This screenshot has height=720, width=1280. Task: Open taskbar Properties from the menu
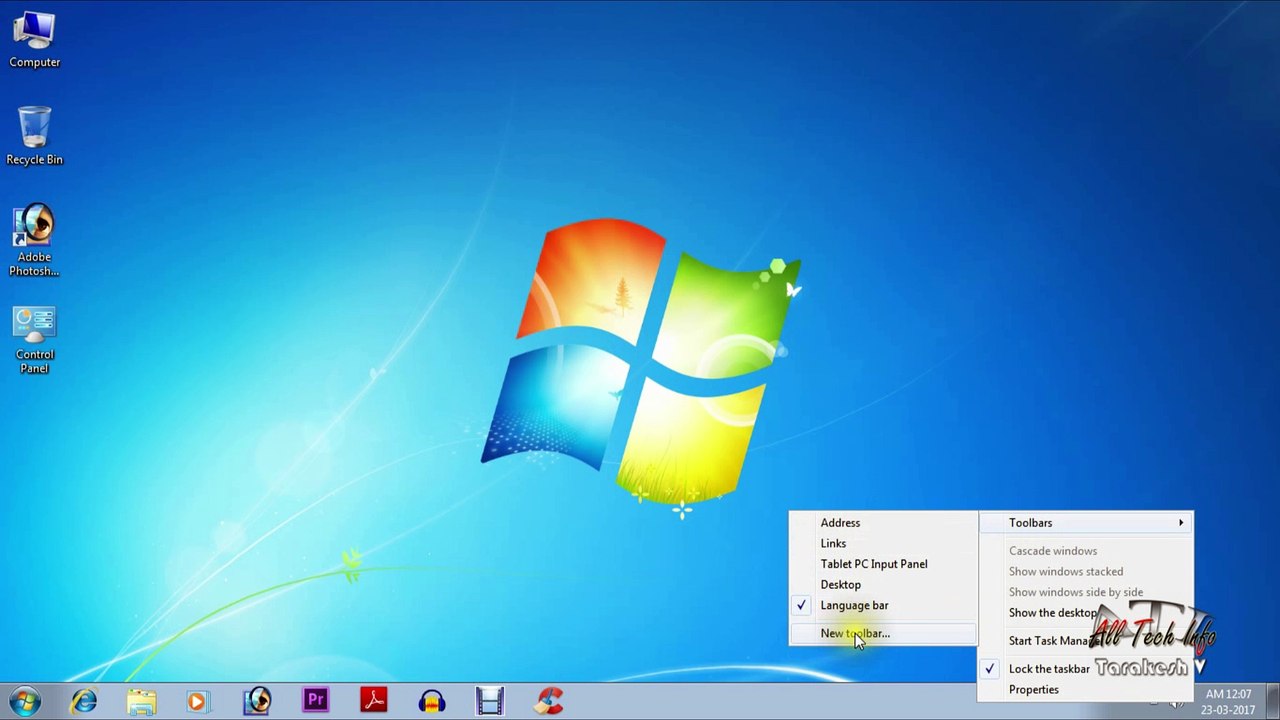tap(1086, 690)
